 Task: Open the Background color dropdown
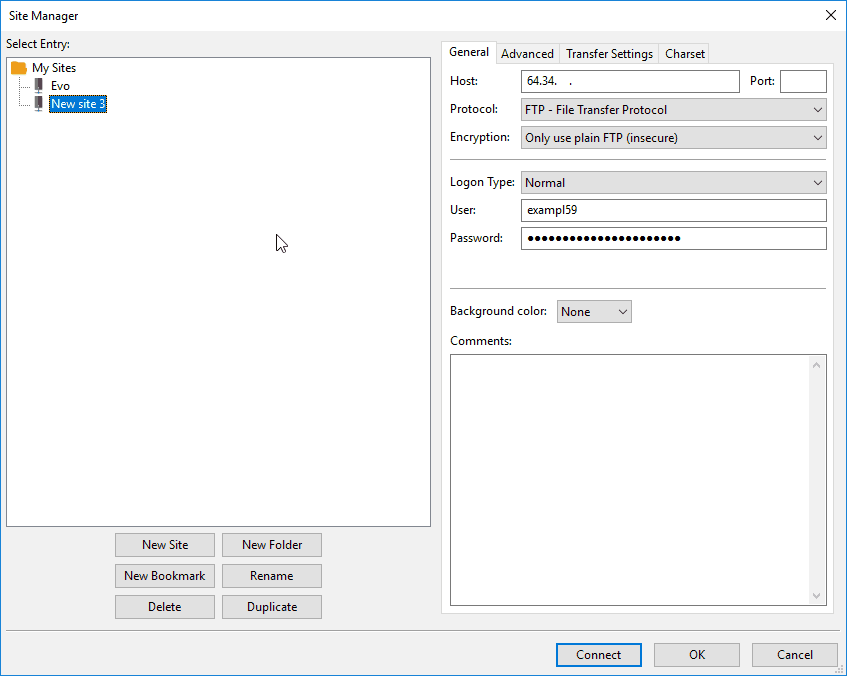point(594,312)
